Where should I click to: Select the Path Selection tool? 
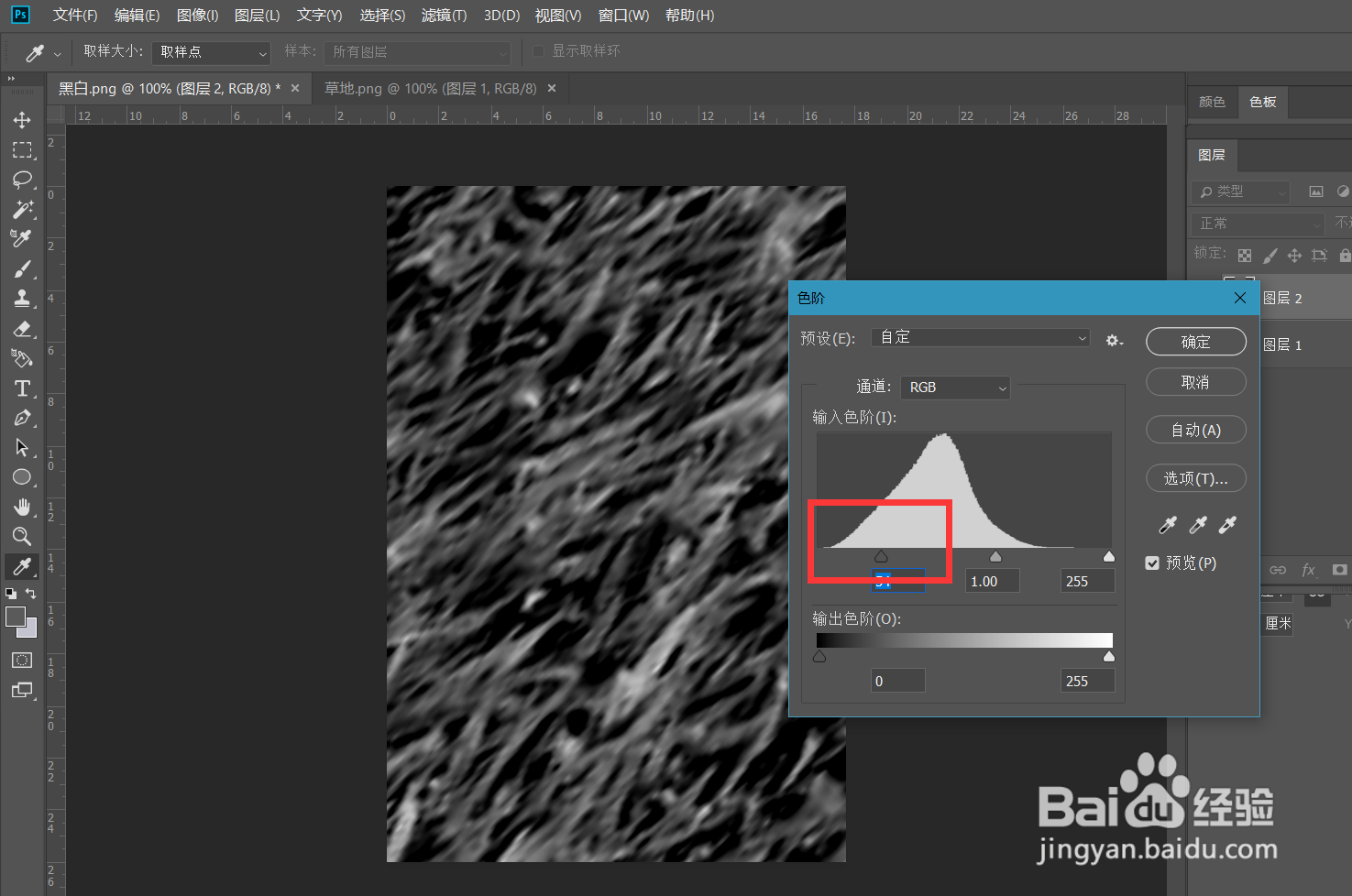tap(22, 447)
